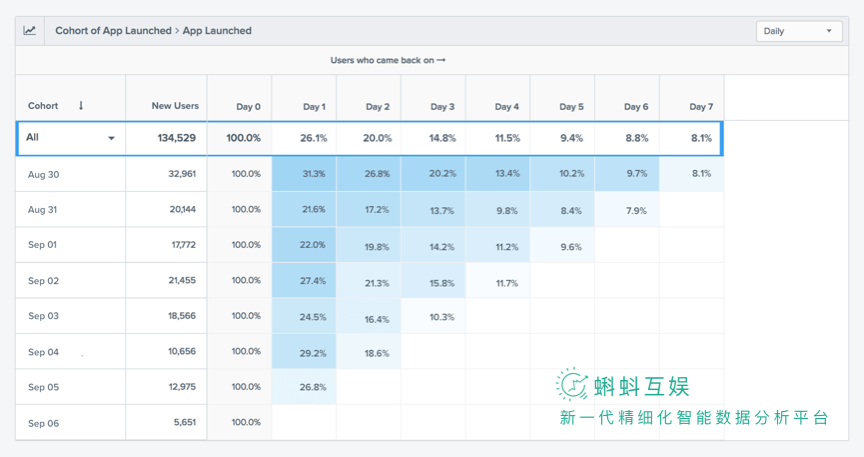The width and height of the screenshot is (864, 457).
Task: Click Aug 30 new users count 32,961
Action: (182, 174)
